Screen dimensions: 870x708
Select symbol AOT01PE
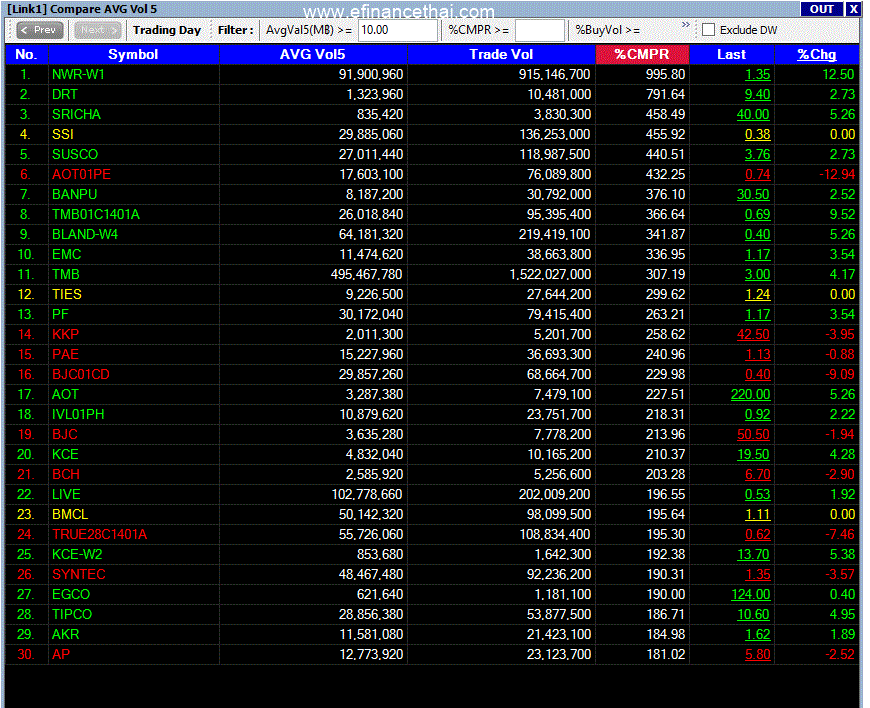tap(81, 174)
